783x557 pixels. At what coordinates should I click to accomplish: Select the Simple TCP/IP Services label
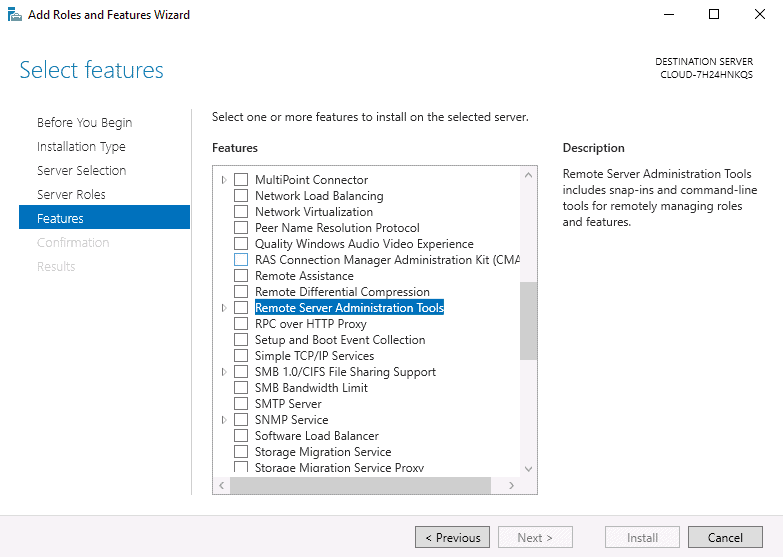pyautogui.click(x=314, y=355)
